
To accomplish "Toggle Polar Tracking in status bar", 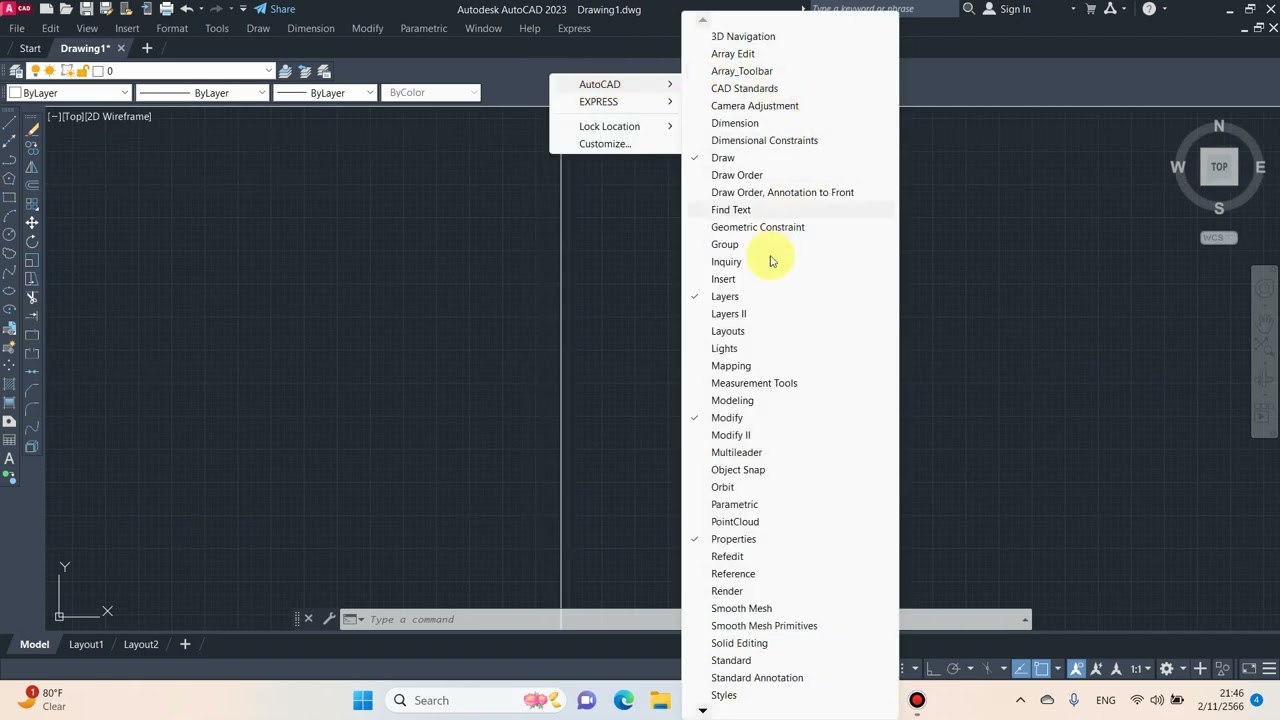I will coord(954,668).
